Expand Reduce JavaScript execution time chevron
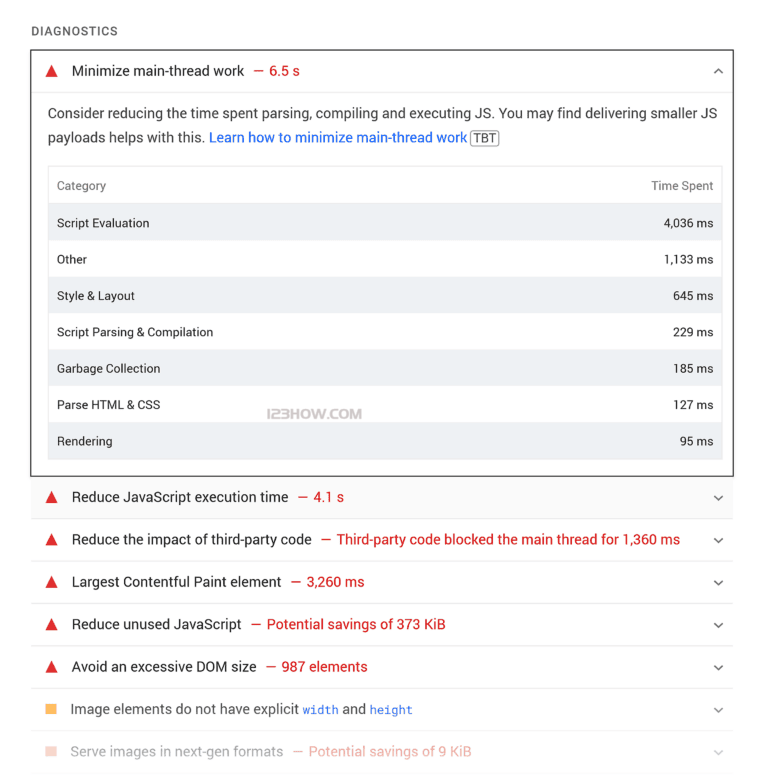The height and width of the screenshot is (779, 761). click(718, 498)
